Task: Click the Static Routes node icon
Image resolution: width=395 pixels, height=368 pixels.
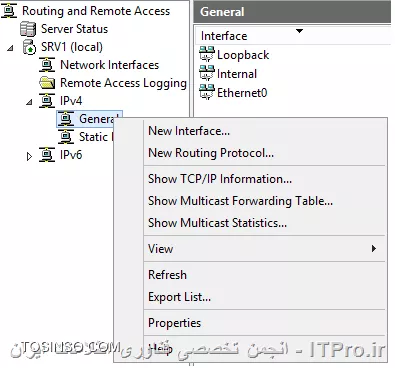Action: [x=66, y=137]
